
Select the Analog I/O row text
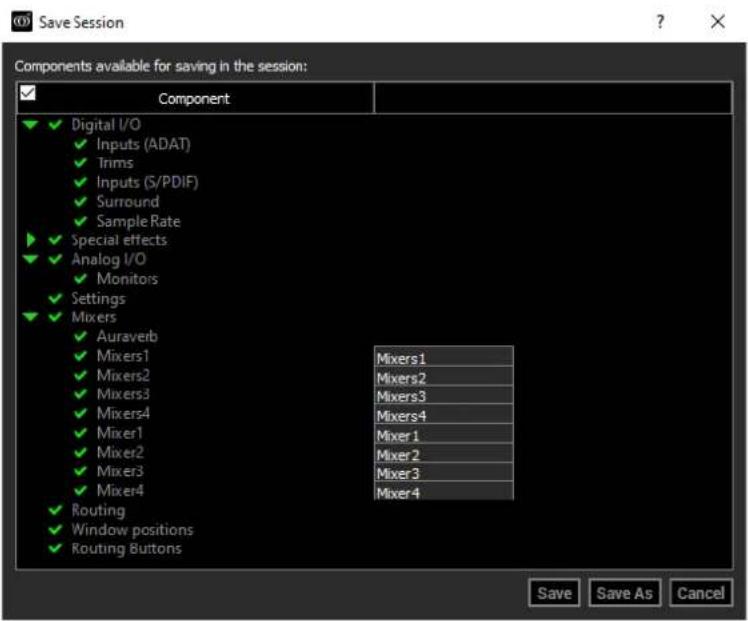[109, 259]
